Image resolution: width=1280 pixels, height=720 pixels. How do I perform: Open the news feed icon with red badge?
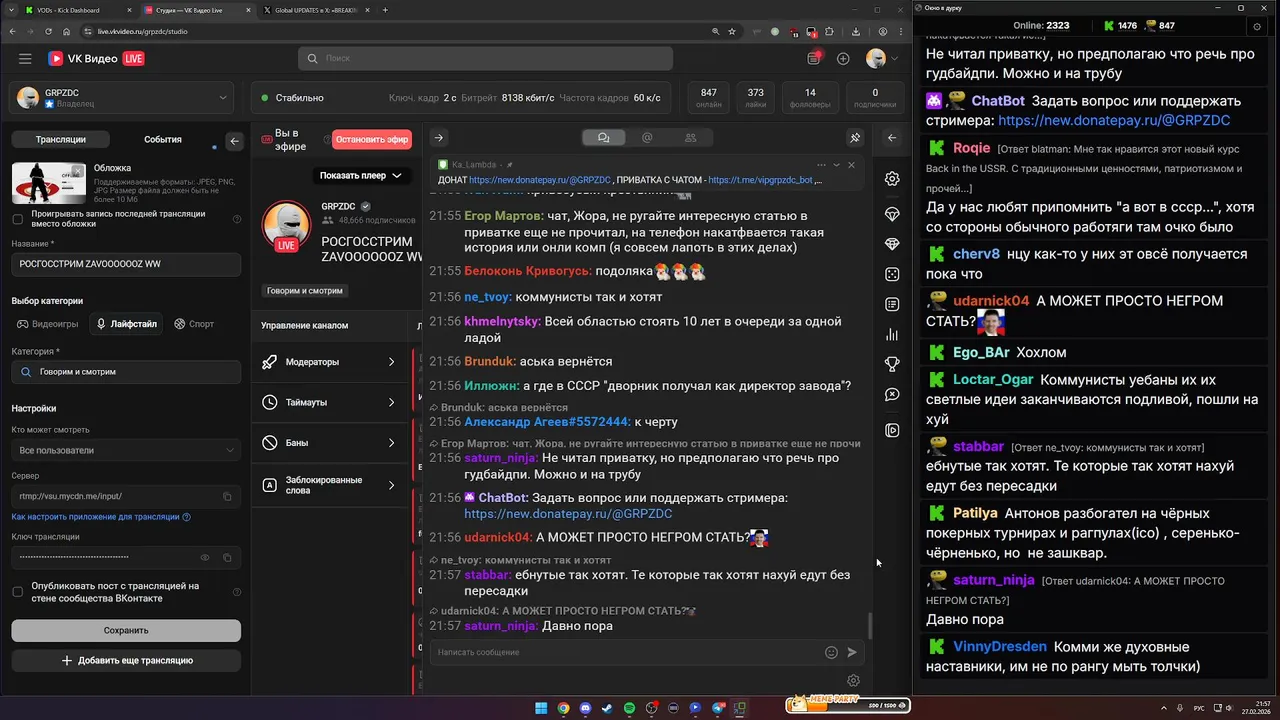coord(814,59)
